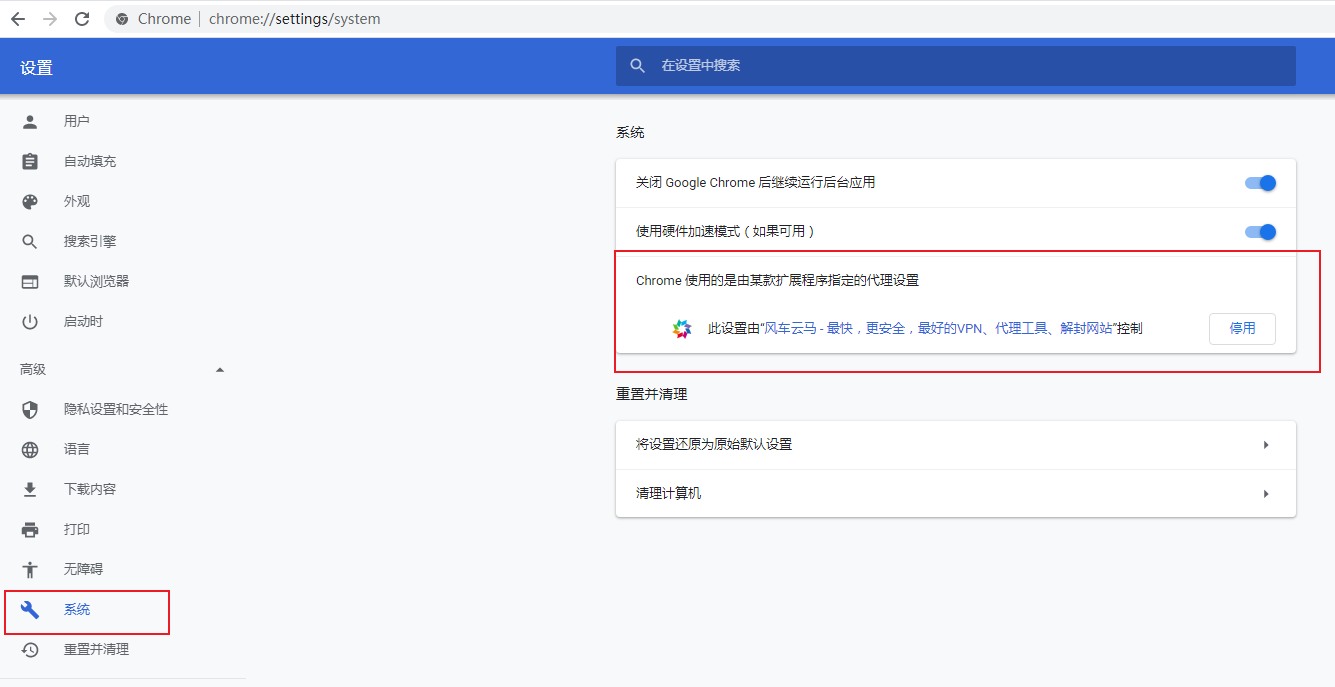Reload the page with refresh icon

tap(82, 19)
